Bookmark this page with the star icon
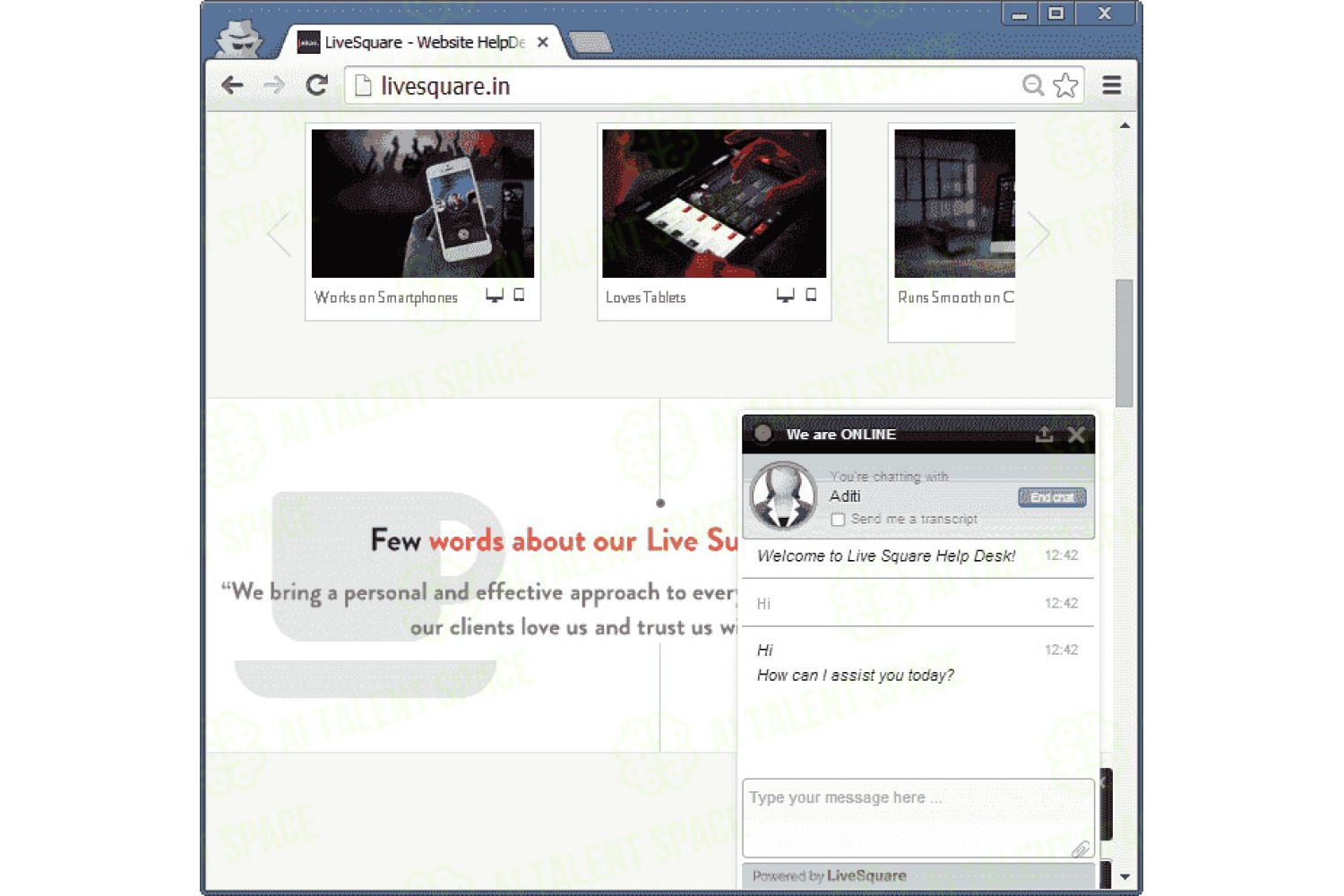The height and width of the screenshot is (896, 1344). point(1065,85)
